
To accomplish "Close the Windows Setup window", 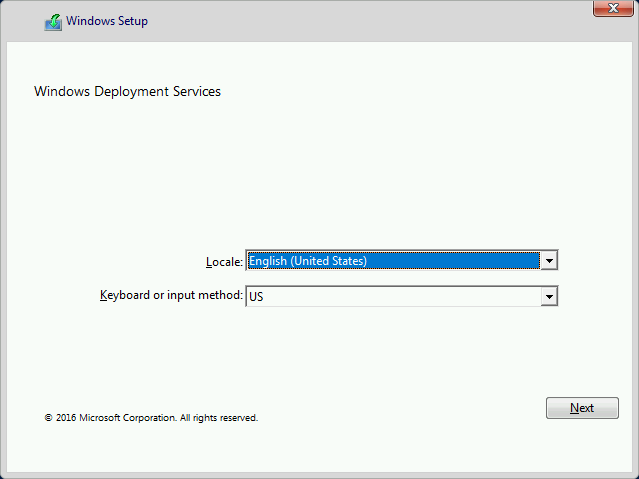I will tap(613, 8).
